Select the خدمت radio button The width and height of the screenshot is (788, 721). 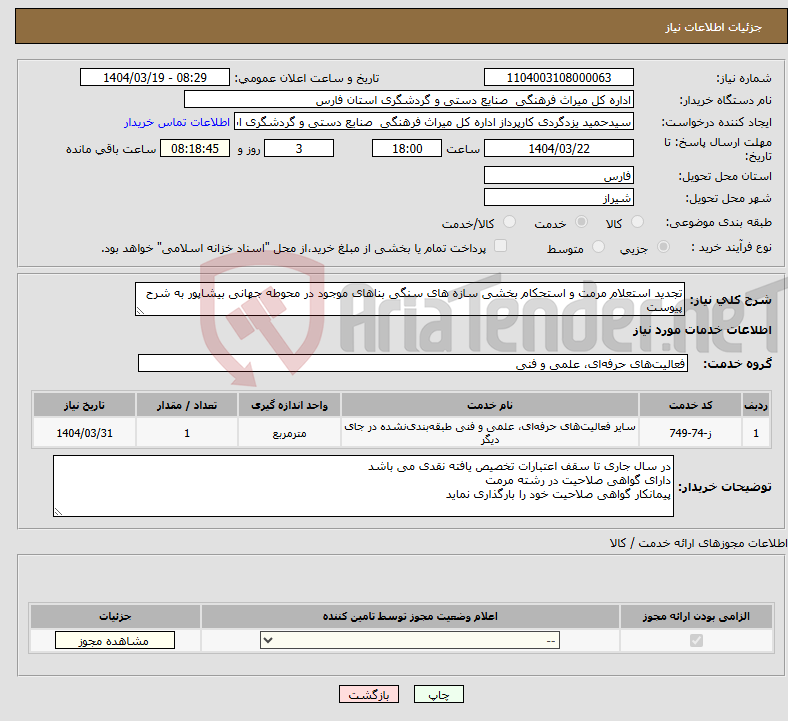(581, 222)
